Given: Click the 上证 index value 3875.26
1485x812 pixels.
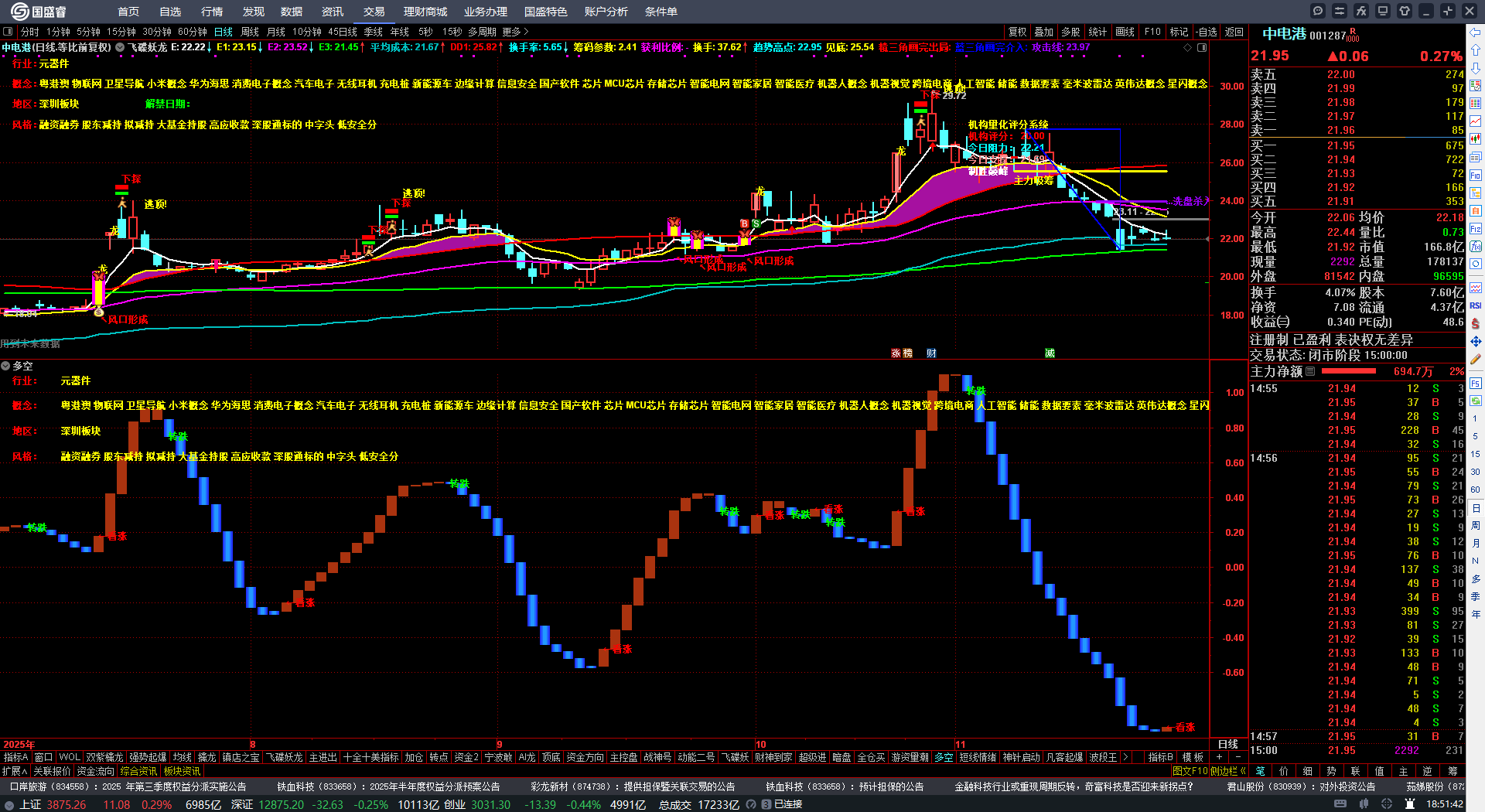Looking at the screenshot, I should coord(66,805).
